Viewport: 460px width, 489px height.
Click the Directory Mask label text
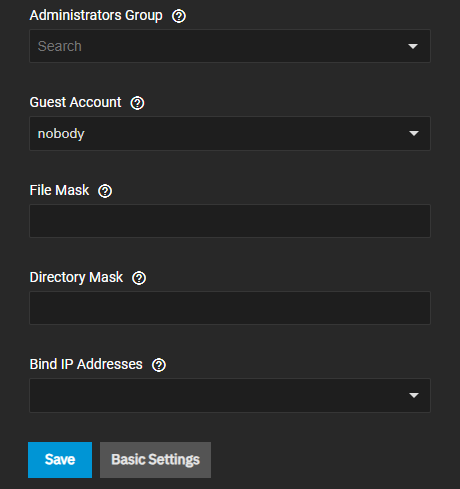(76, 277)
